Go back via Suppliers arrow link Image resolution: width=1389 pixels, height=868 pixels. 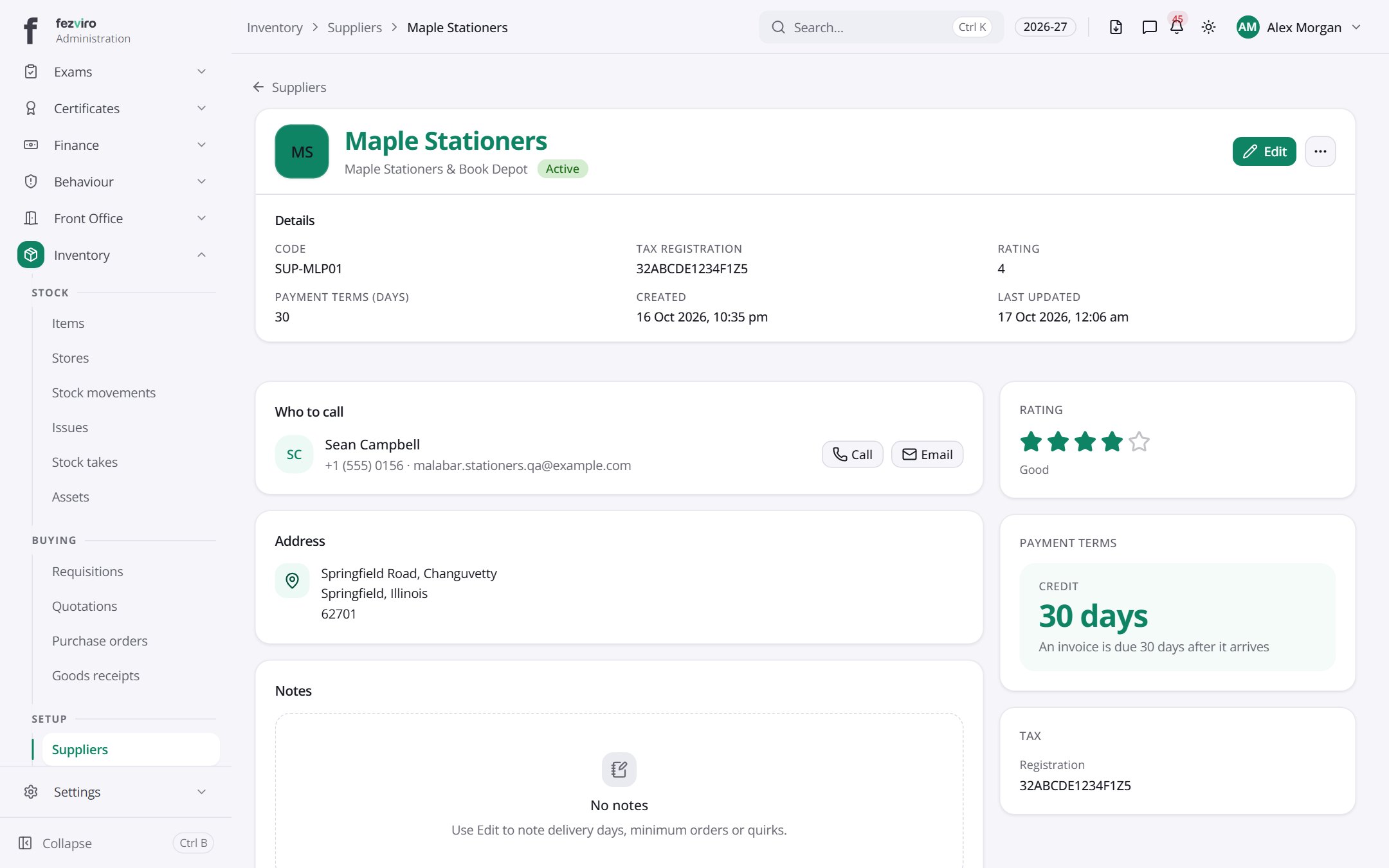point(289,87)
